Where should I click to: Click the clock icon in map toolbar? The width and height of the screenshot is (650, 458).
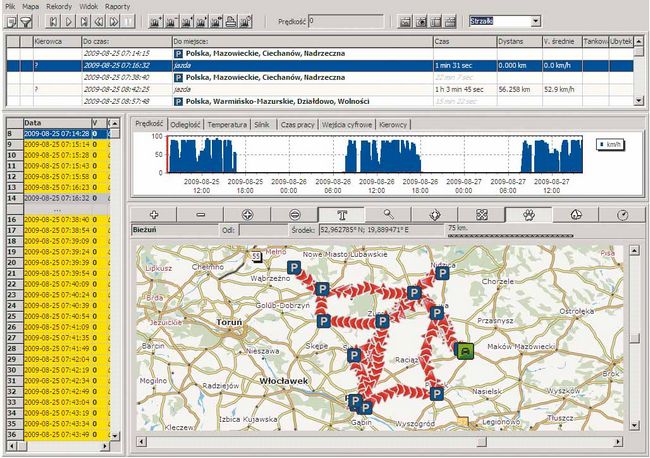[621, 214]
